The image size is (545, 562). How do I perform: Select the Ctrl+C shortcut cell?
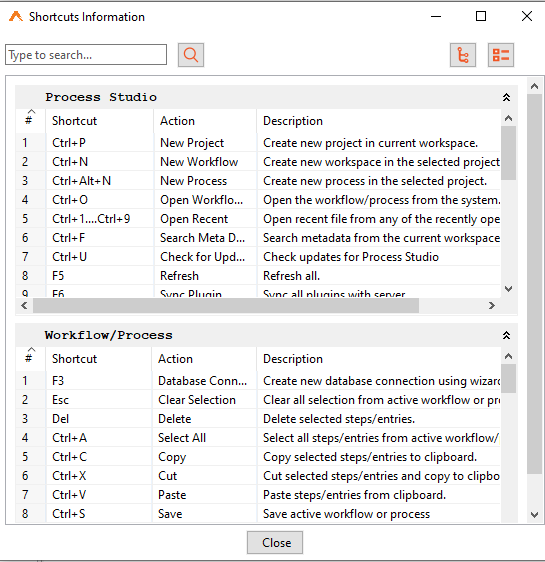coord(99,457)
